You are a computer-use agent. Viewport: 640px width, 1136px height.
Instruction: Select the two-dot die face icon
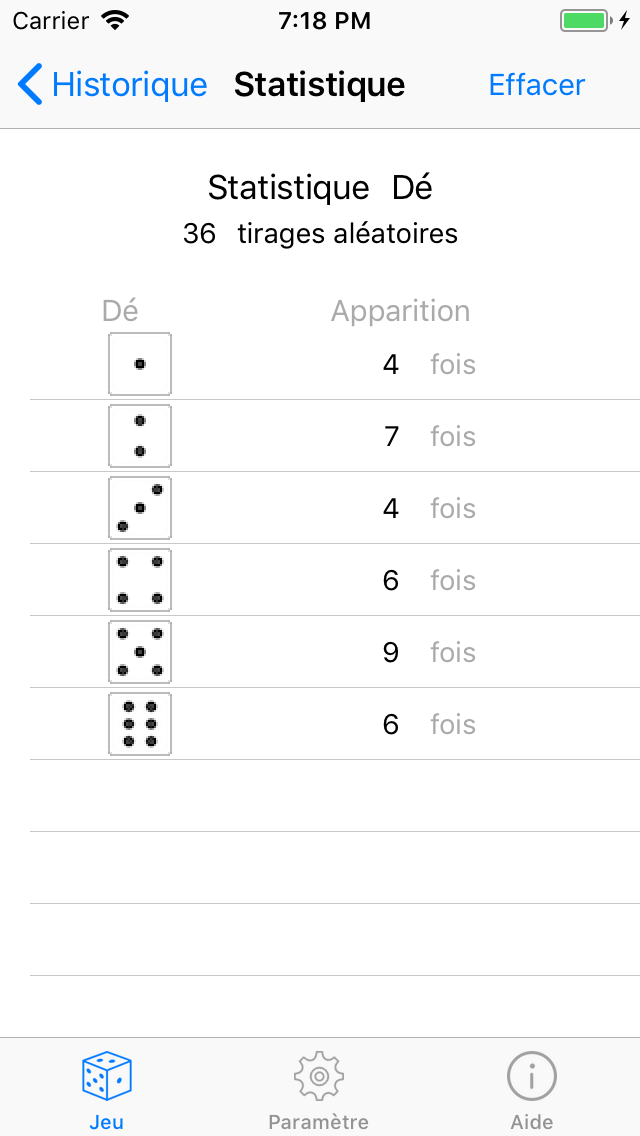(x=140, y=436)
